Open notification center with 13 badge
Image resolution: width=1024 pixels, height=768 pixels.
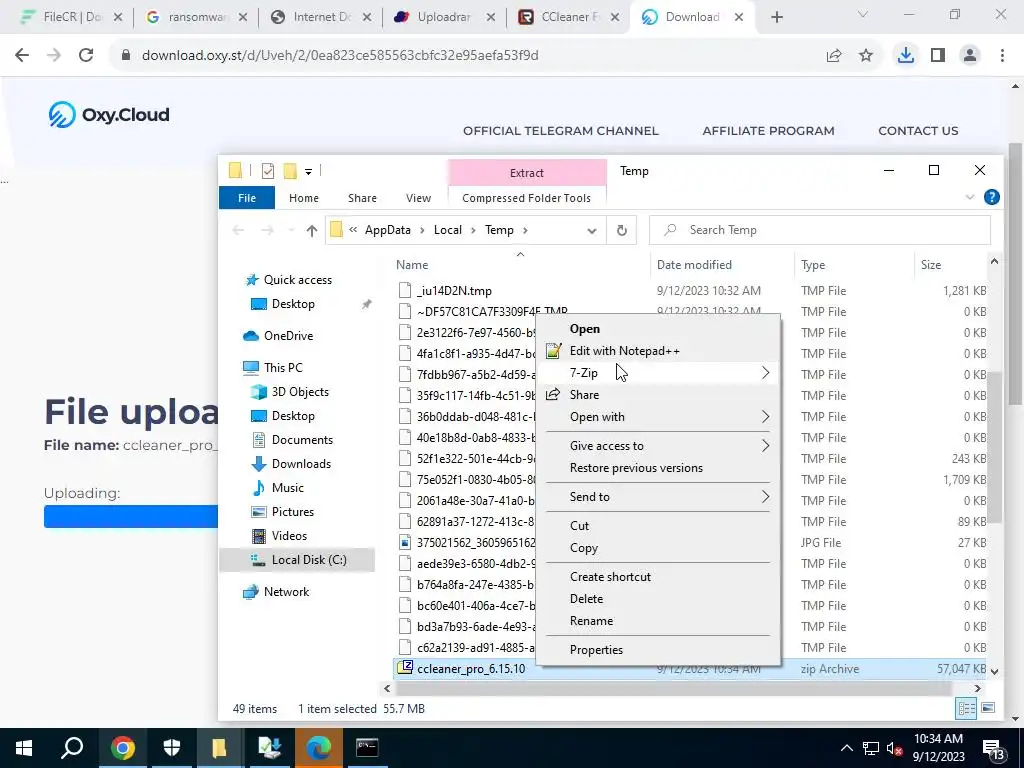click(995, 750)
